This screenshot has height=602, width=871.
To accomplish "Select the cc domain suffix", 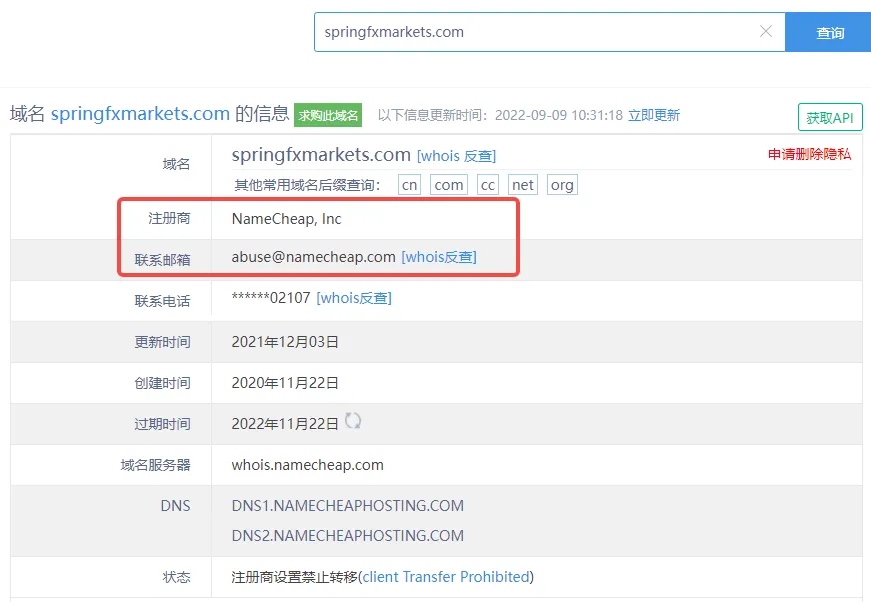I will point(488,185).
